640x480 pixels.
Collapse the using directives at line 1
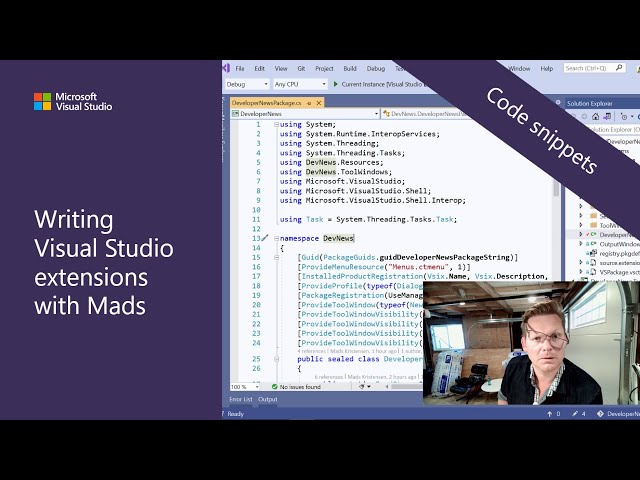pos(276,124)
